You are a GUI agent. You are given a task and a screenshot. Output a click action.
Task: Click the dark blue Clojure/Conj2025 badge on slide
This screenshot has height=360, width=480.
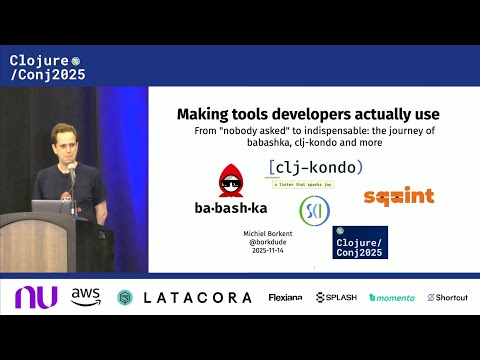pos(360,242)
